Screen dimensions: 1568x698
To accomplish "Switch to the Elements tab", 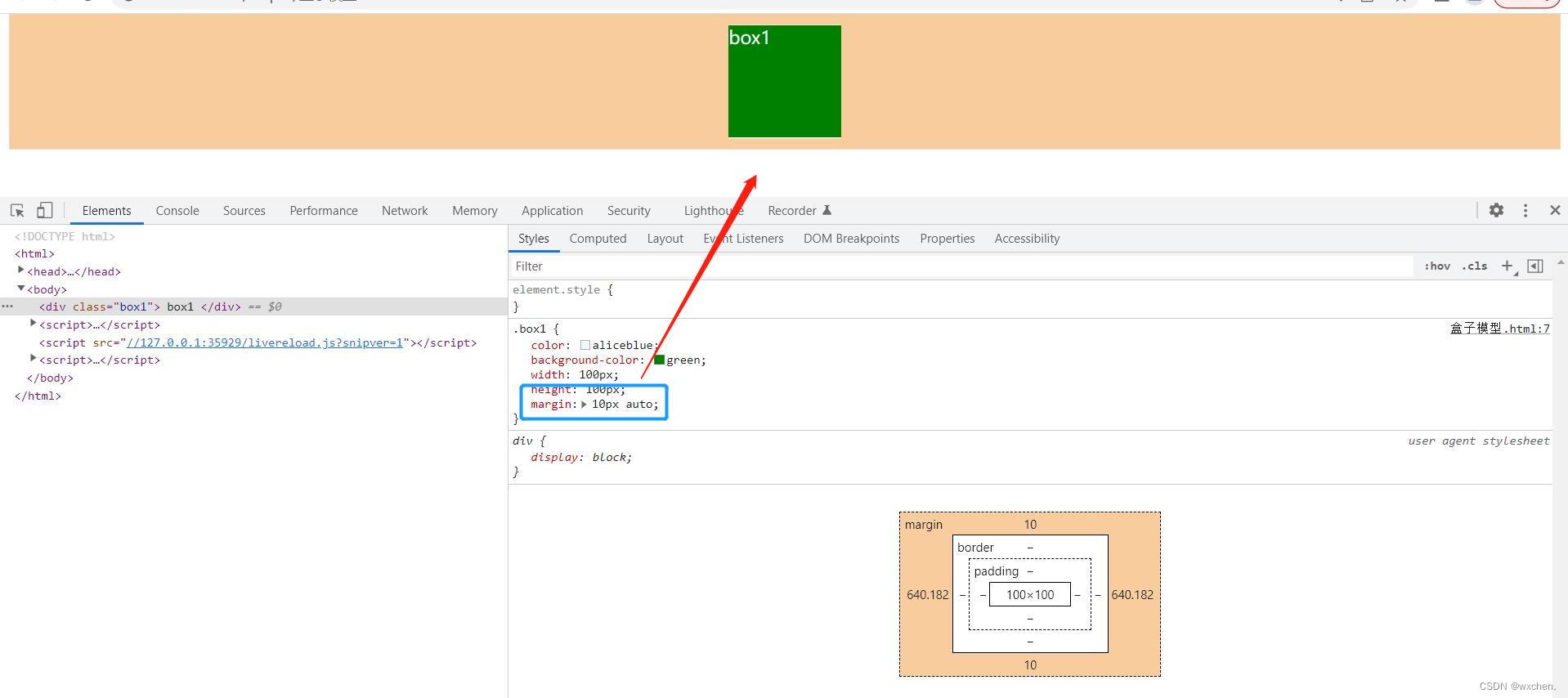I will tap(106, 210).
